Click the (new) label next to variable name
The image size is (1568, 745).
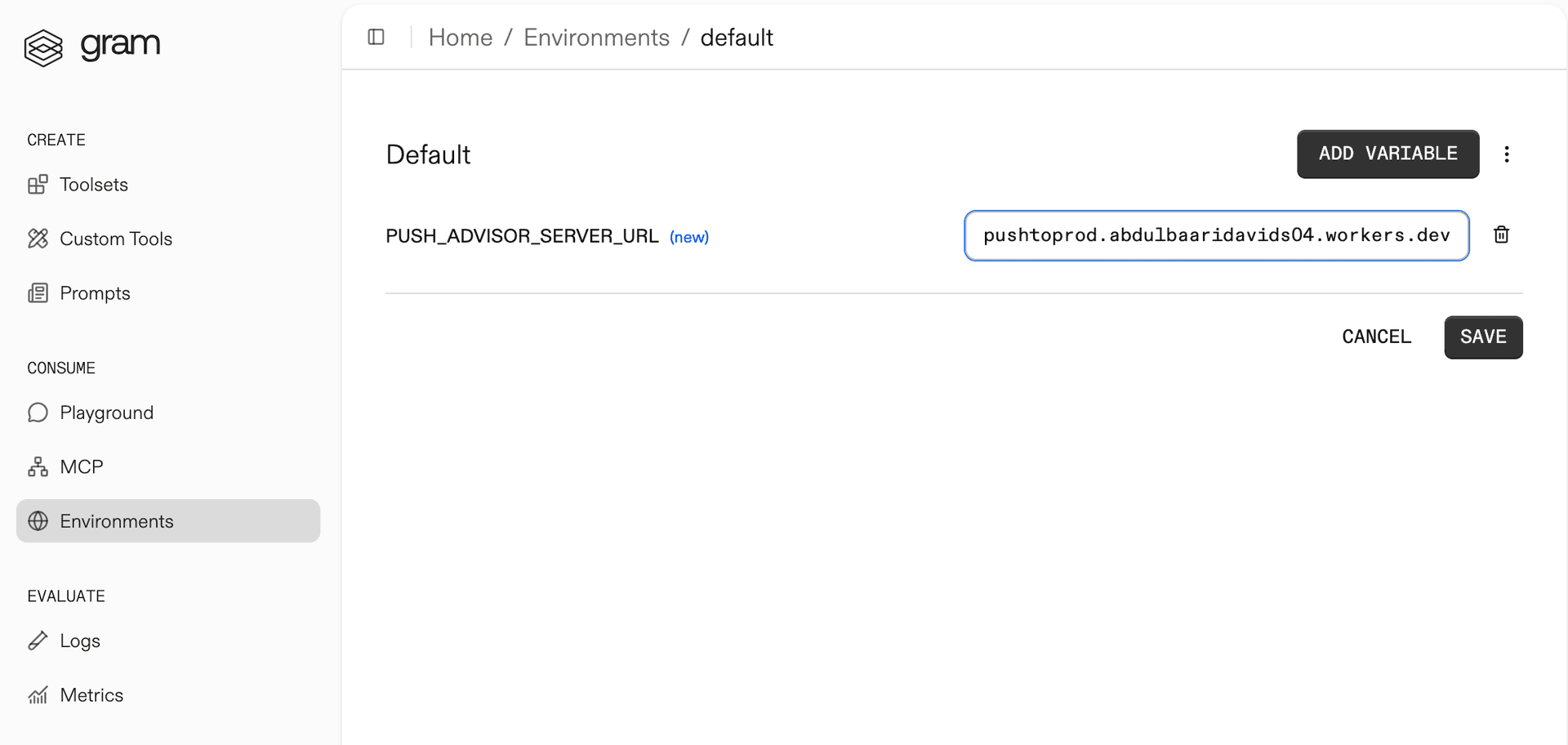[x=689, y=237]
